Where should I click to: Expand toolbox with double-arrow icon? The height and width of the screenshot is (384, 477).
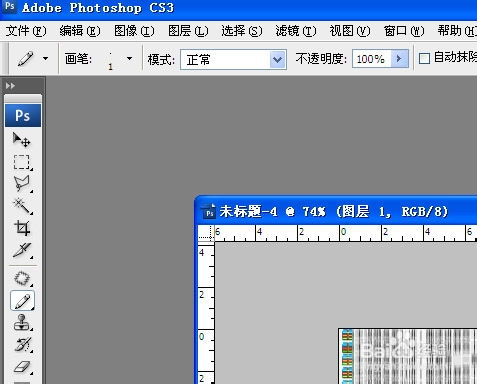tap(10, 86)
